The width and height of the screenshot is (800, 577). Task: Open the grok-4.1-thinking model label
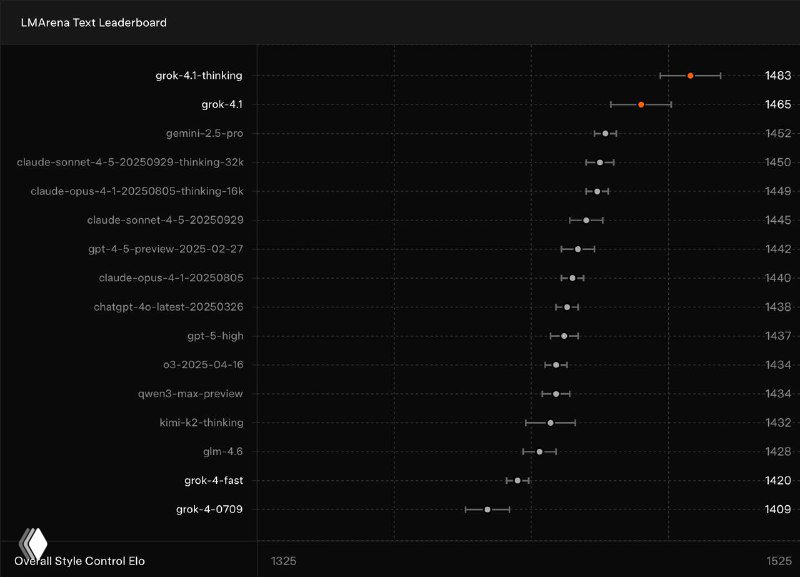(199, 75)
